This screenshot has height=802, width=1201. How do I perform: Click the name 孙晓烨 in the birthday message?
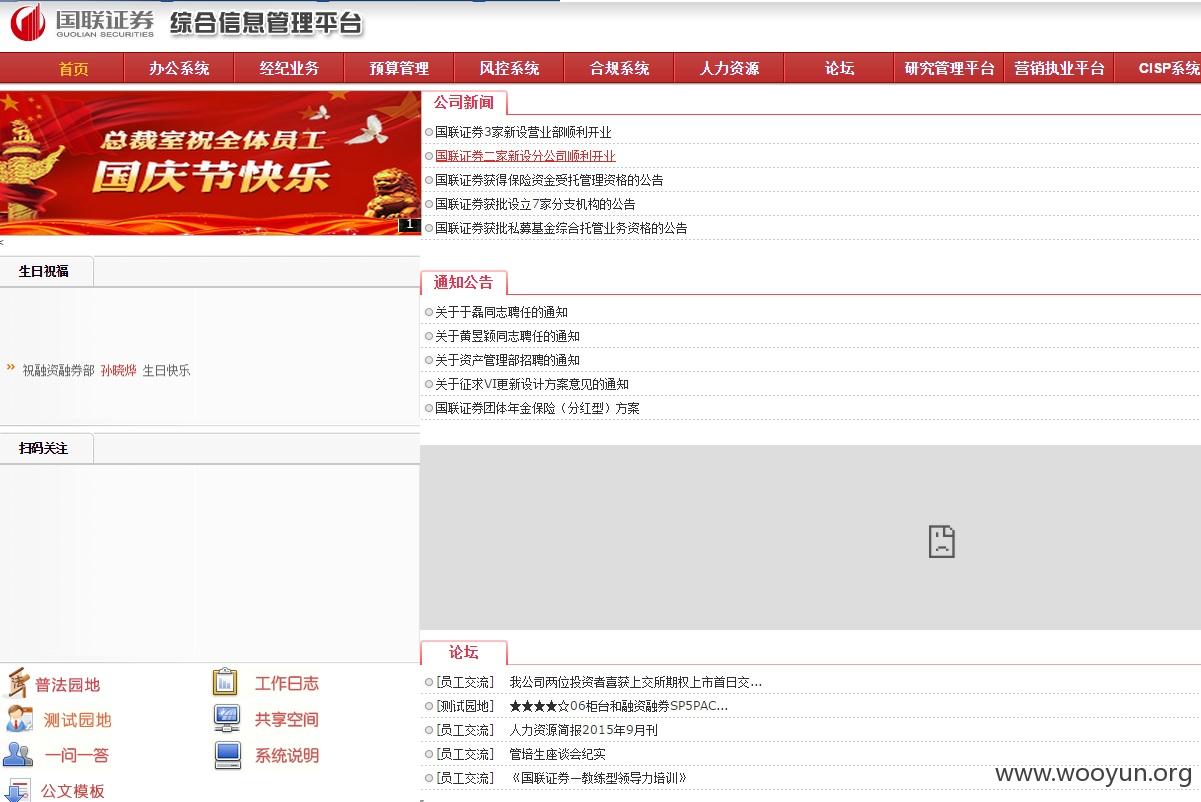point(118,371)
